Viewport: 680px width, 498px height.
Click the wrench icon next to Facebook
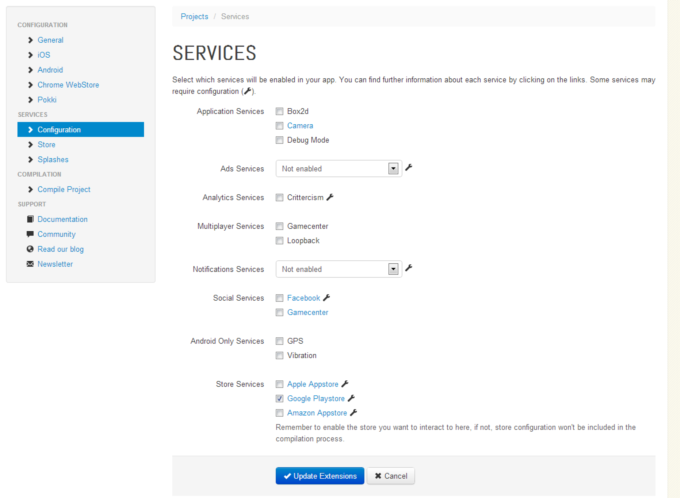coord(327,298)
